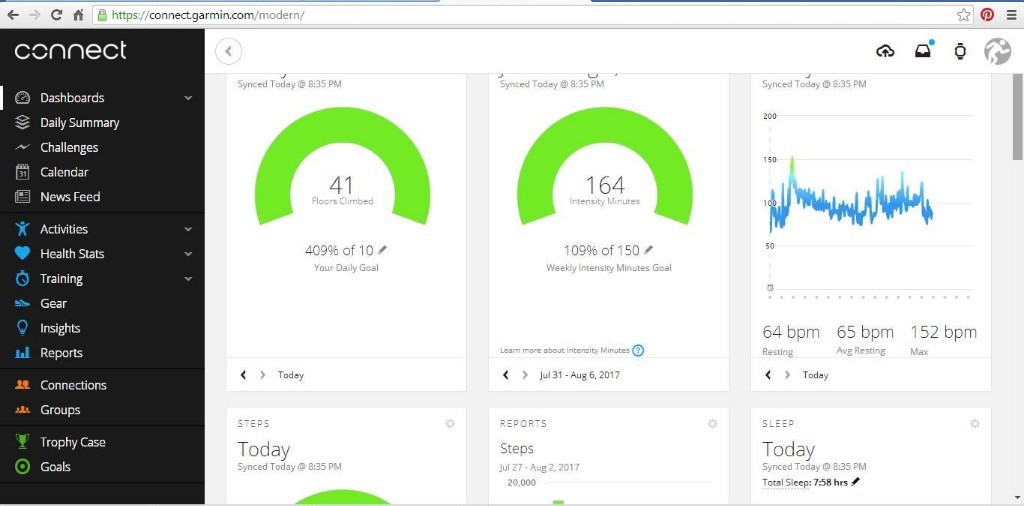Expand the Training menu chevron
The image size is (1024, 506).
[188, 279]
